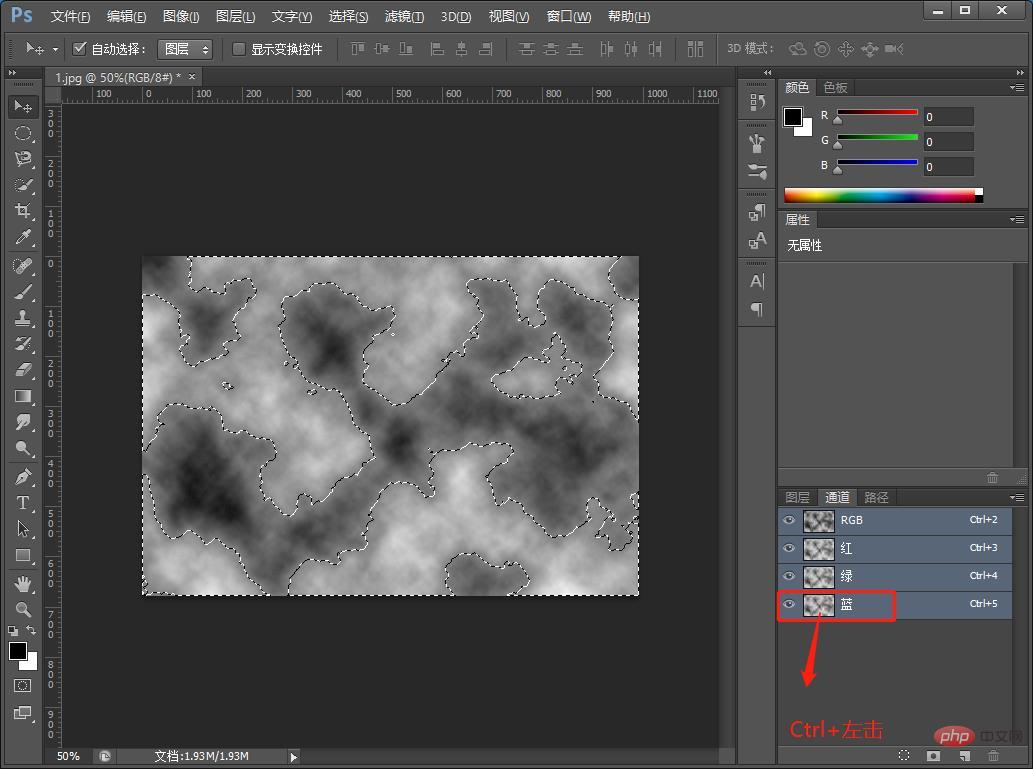Select the Elliptical Marquee tool
This screenshot has height=769, width=1033.
tap(23, 133)
